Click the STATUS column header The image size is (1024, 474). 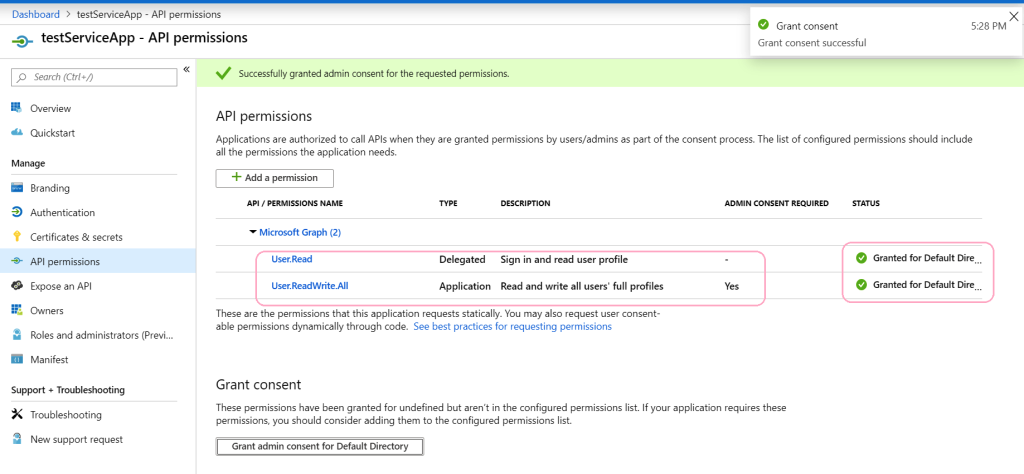(x=866, y=204)
